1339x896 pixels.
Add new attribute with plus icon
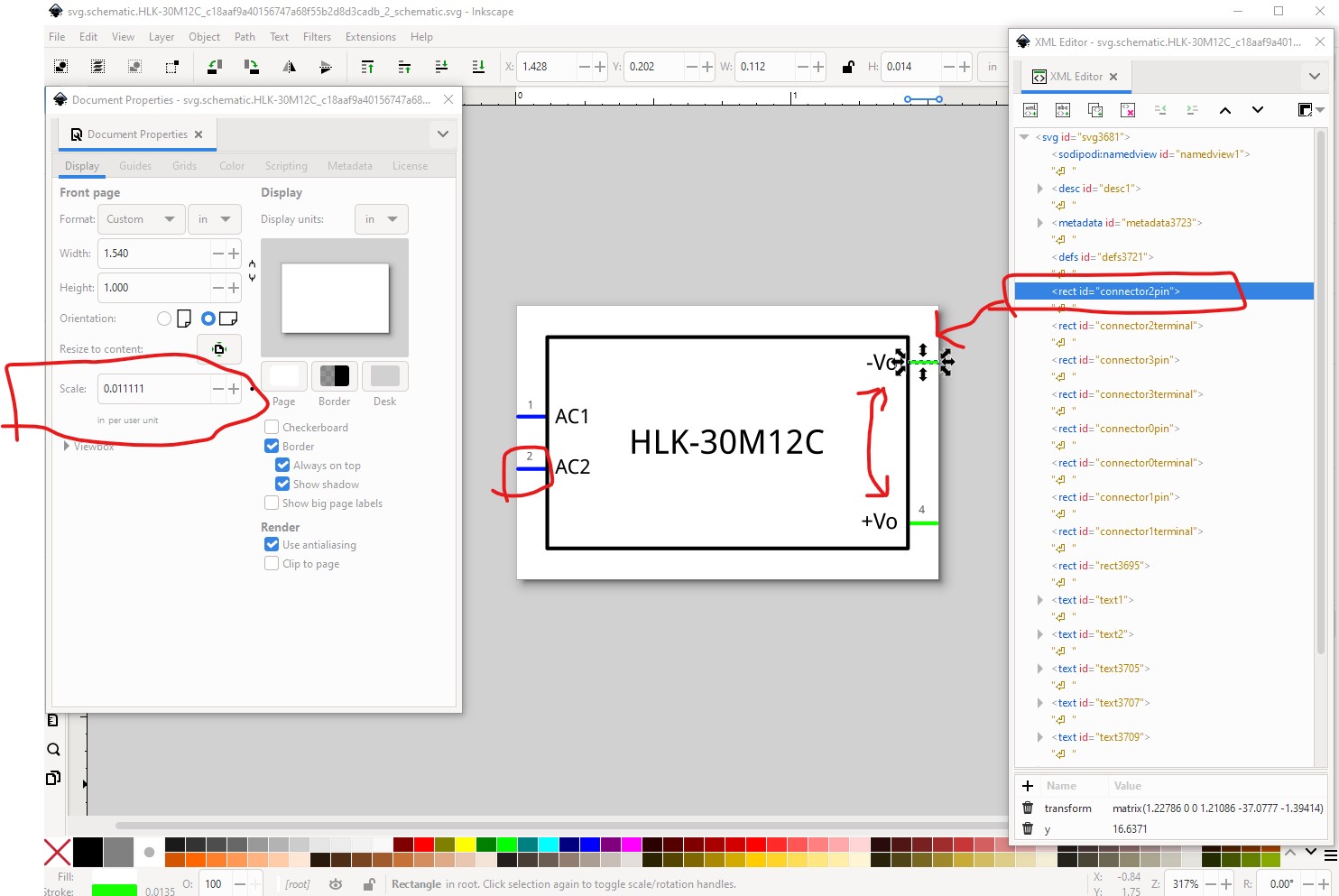[x=1028, y=786]
